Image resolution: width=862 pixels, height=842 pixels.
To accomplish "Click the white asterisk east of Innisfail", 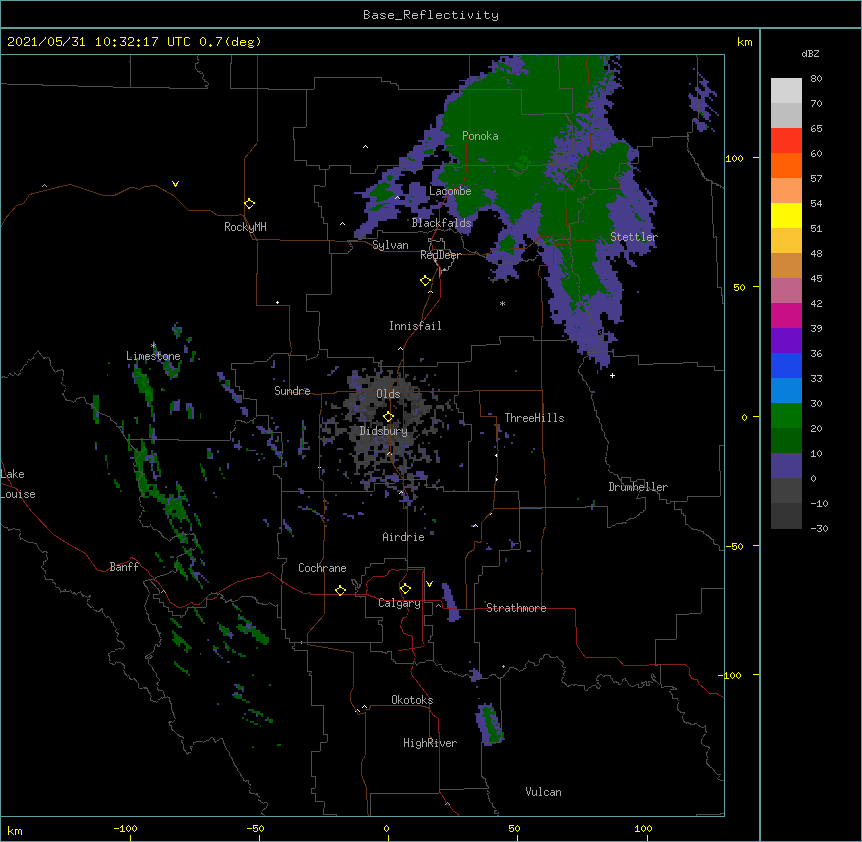I will 502,304.
